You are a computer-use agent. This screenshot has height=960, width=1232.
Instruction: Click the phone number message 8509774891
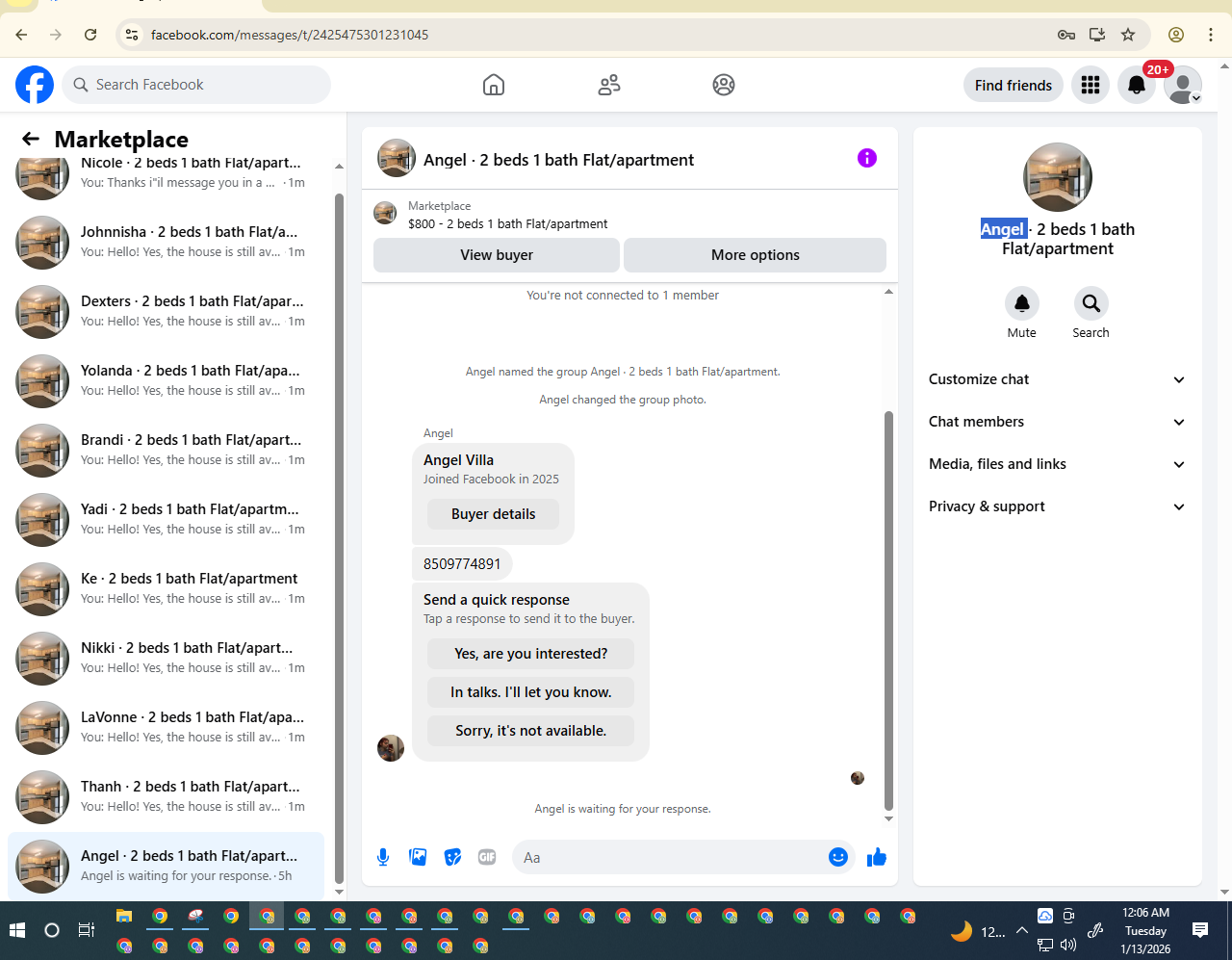click(462, 564)
